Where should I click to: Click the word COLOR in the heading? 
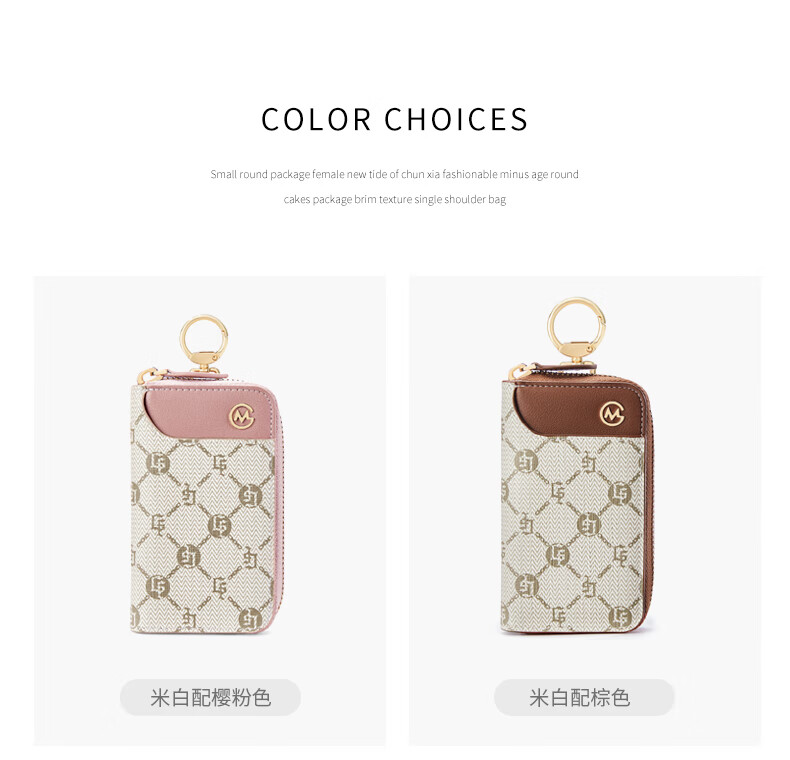coord(316,119)
